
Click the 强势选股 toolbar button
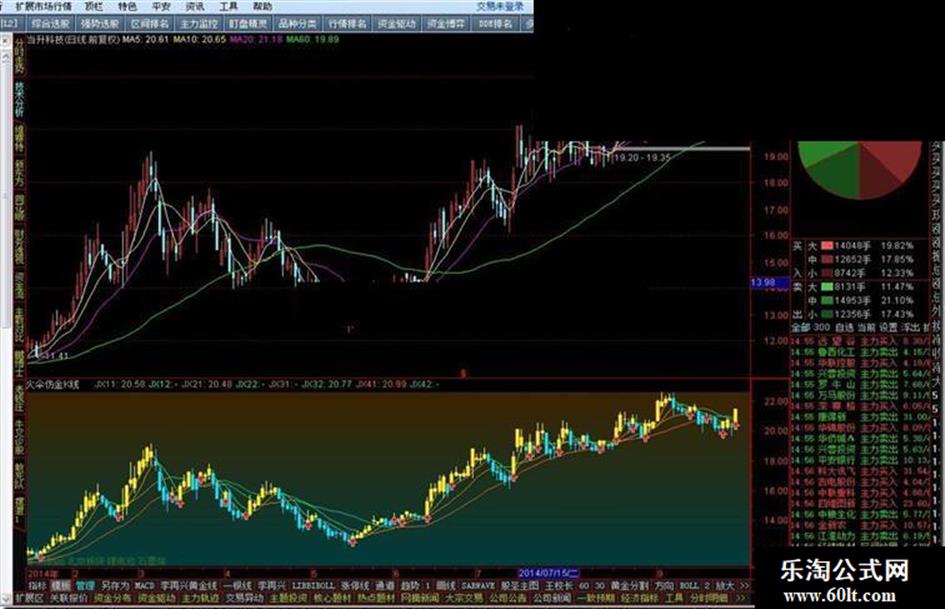[100, 24]
